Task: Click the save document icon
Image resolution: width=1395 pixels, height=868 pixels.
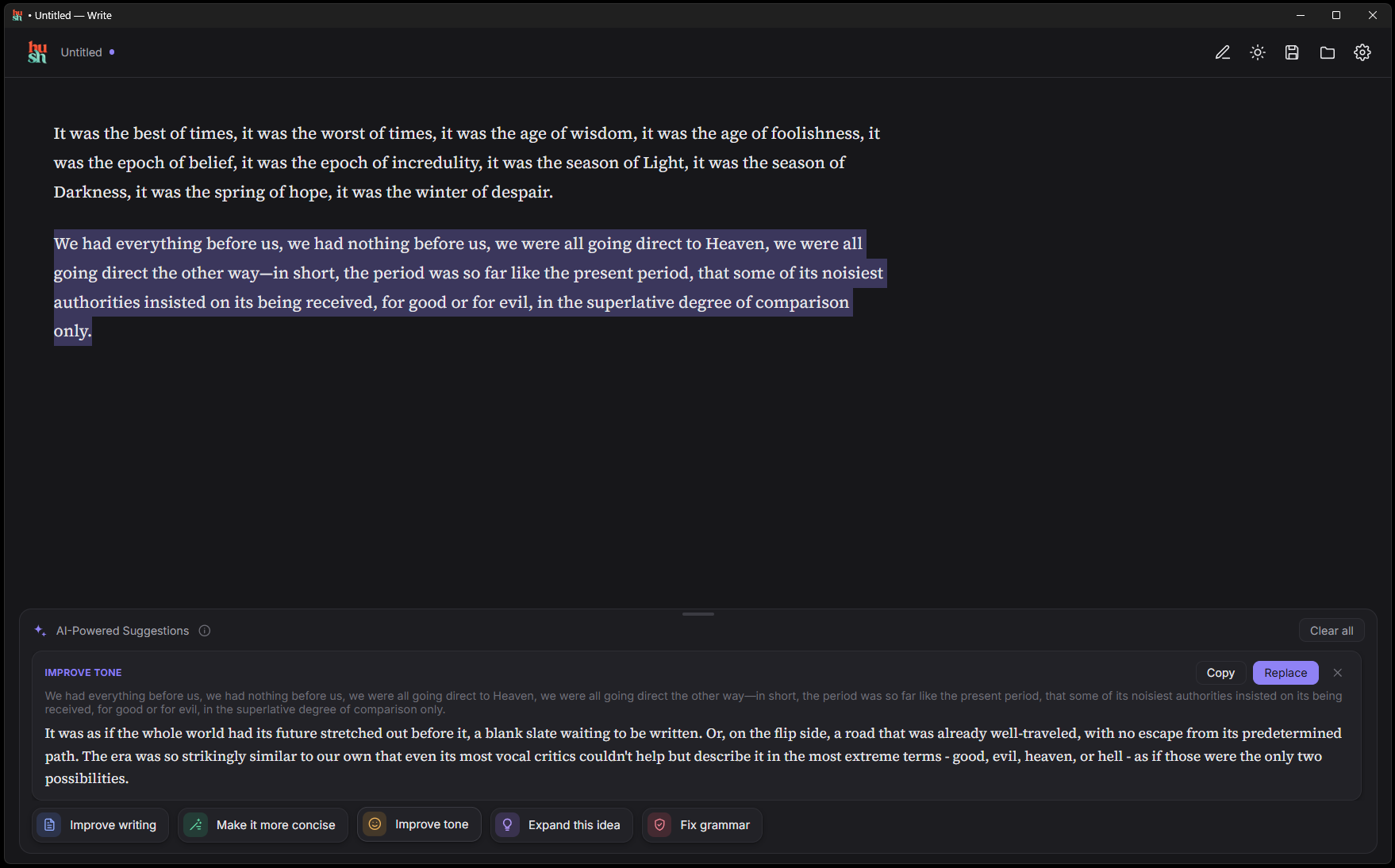Action: pyautogui.click(x=1293, y=52)
